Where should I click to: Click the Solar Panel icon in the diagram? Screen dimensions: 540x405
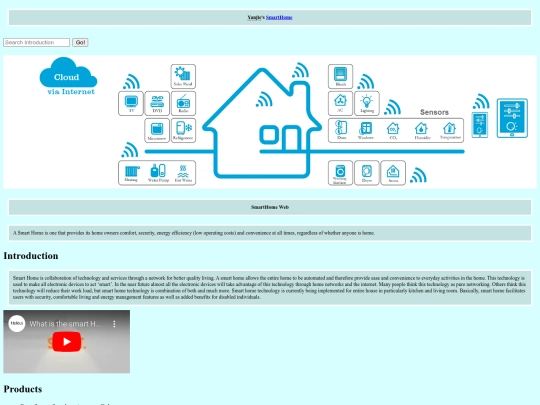pyautogui.click(x=183, y=76)
